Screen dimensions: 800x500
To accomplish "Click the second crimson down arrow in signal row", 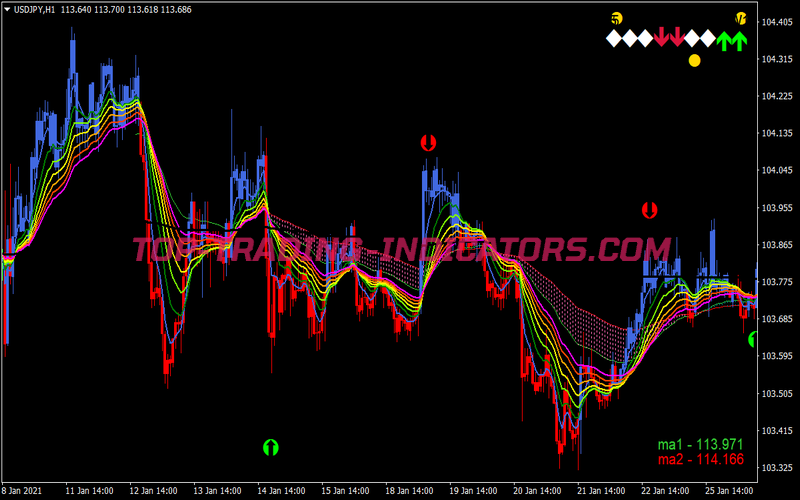I will pos(677,38).
